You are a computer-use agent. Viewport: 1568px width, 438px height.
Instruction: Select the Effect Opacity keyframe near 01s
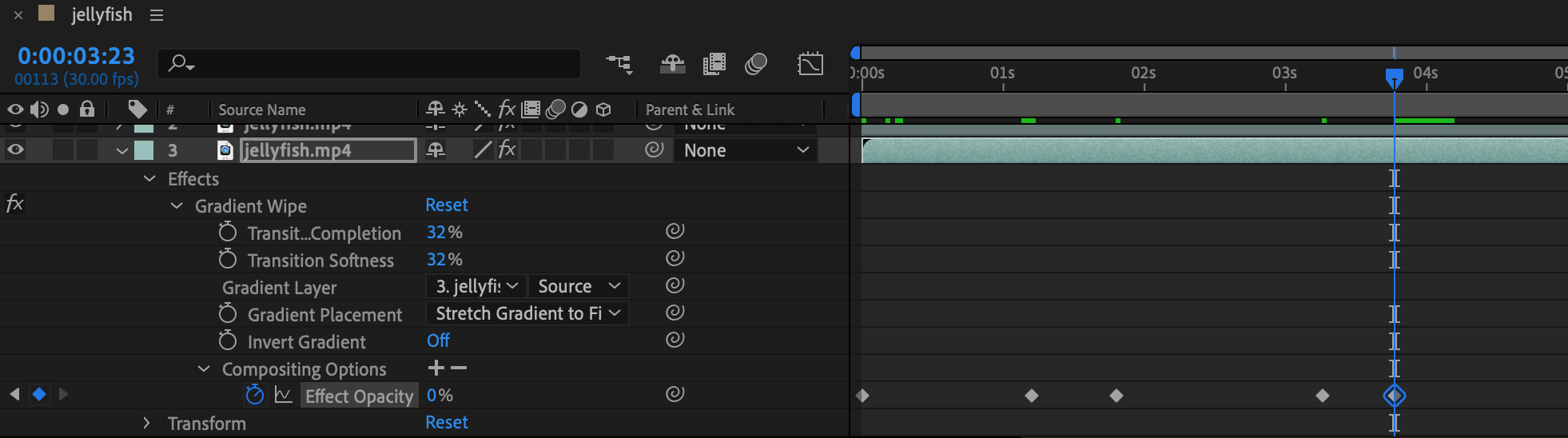pyautogui.click(x=1032, y=396)
